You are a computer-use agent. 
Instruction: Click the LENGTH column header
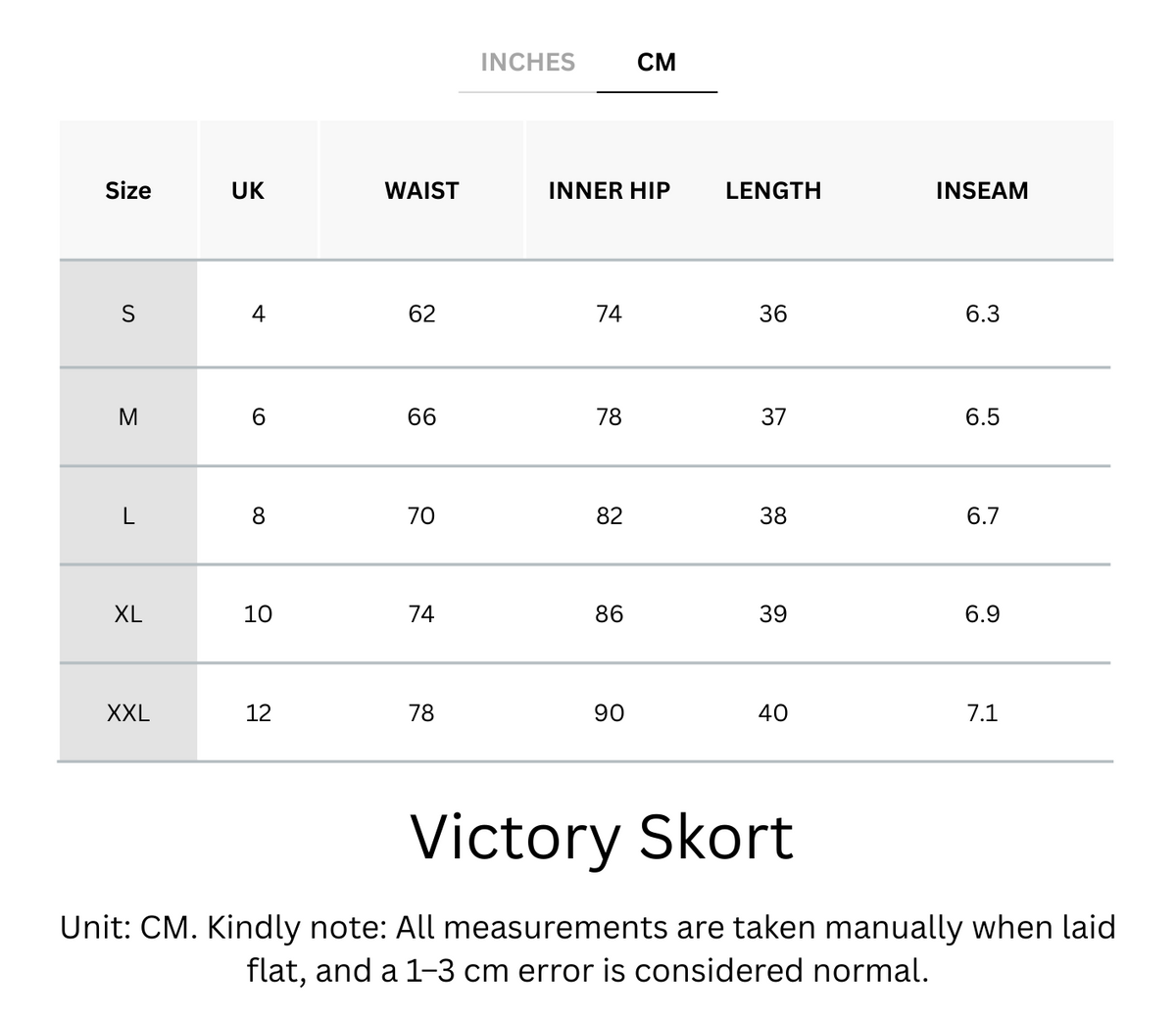point(773,190)
